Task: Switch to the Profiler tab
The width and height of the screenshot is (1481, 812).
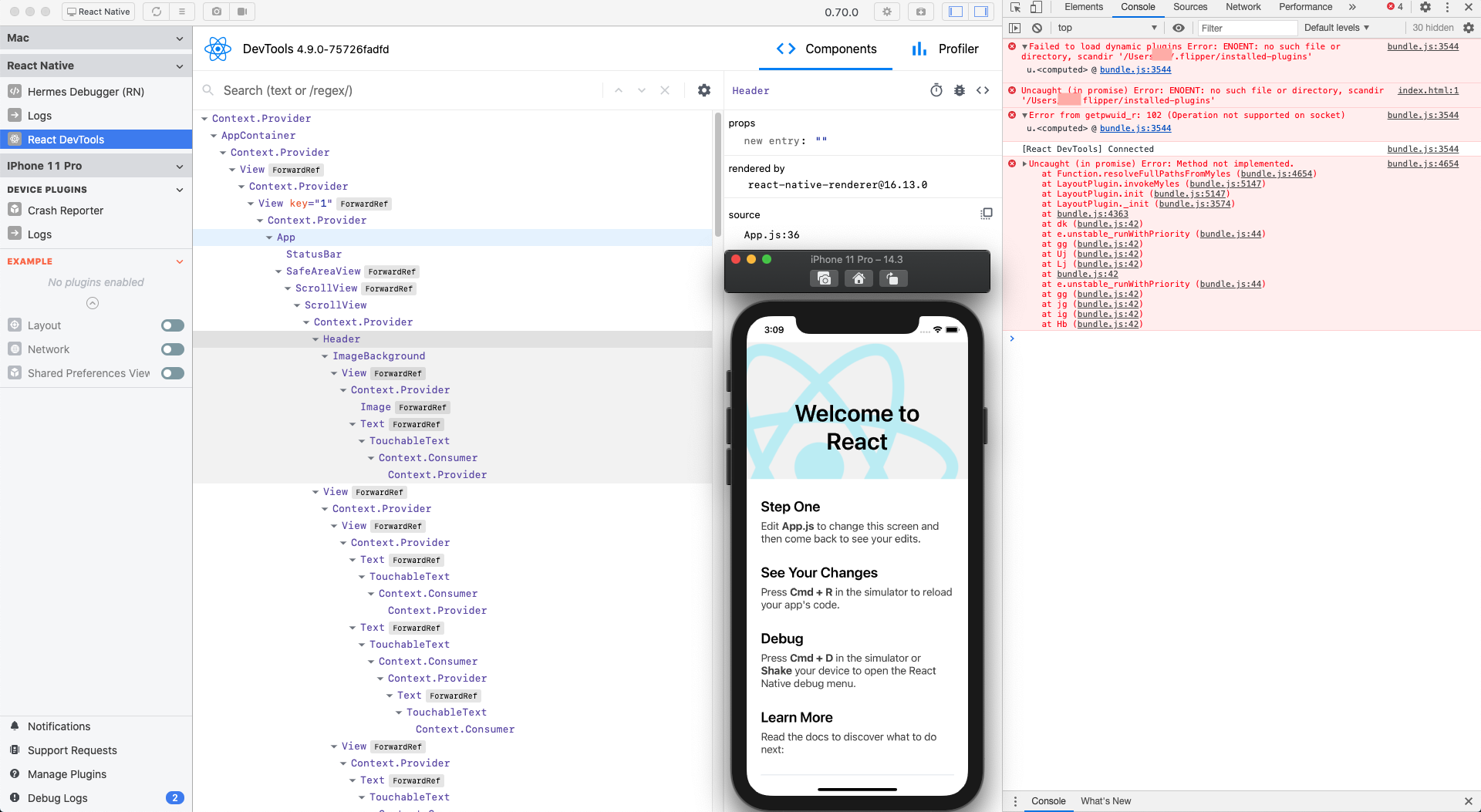Action: coord(945,49)
